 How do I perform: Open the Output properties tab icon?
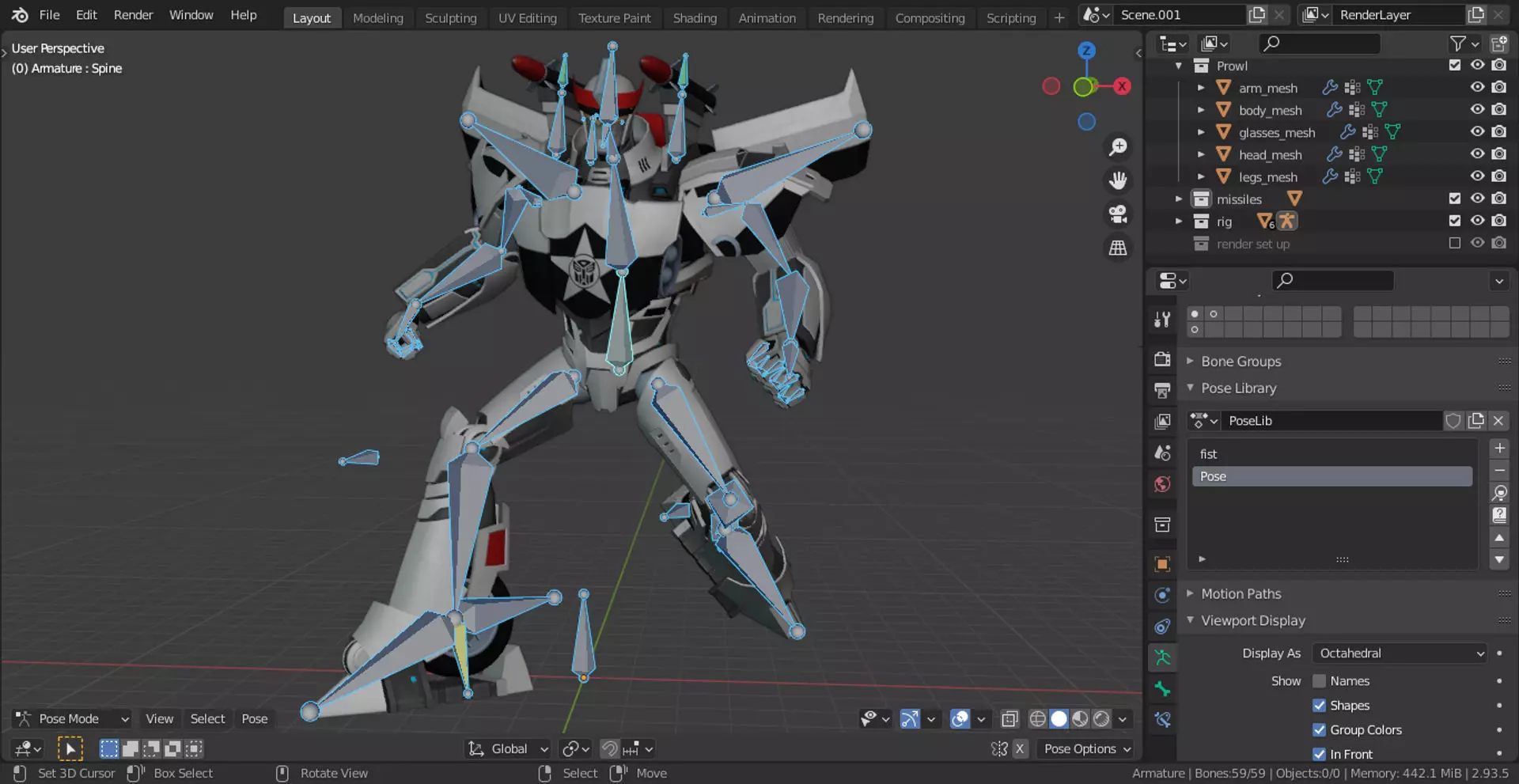point(1162,390)
